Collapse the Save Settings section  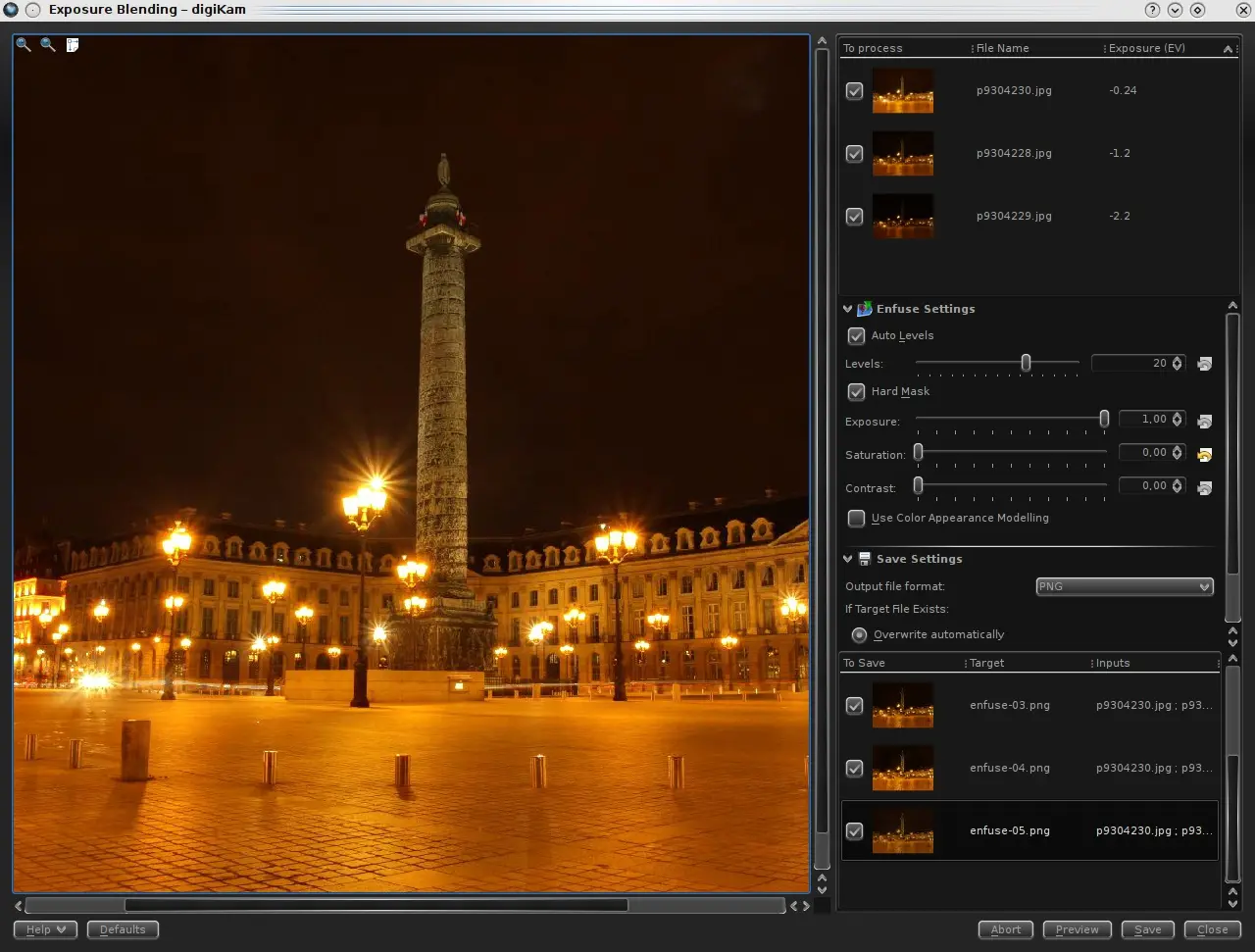848,559
